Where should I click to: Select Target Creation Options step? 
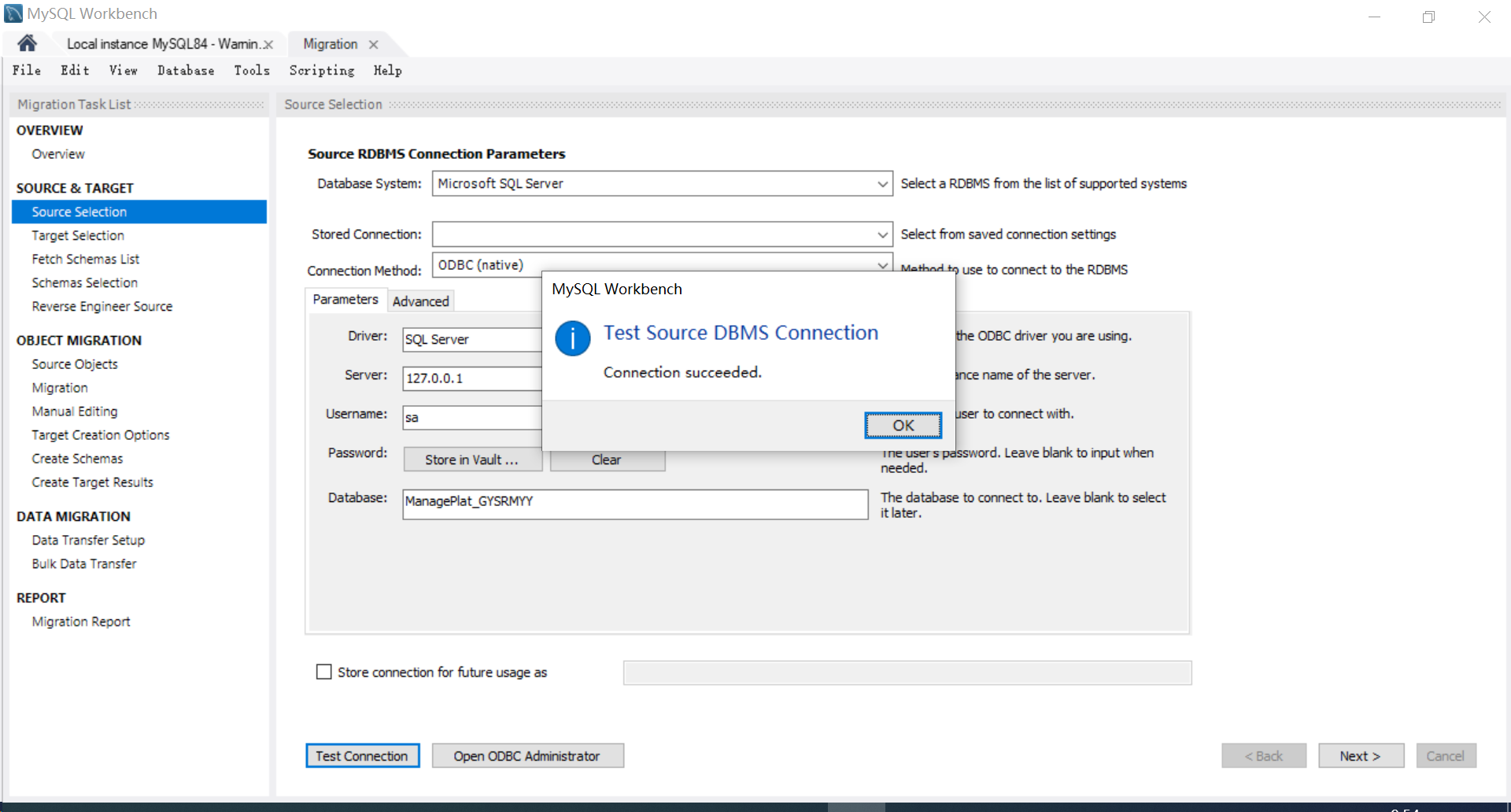pos(101,435)
